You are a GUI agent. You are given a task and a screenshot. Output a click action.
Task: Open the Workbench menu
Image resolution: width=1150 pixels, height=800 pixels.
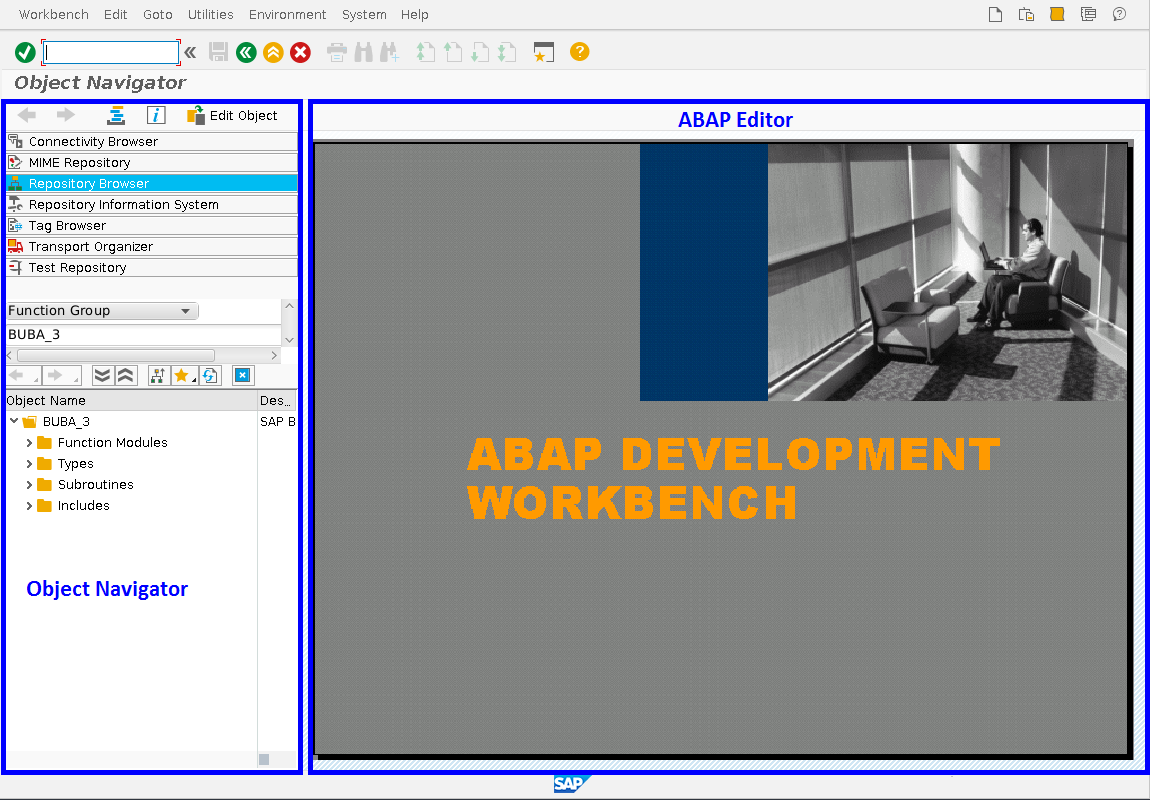coord(54,15)
